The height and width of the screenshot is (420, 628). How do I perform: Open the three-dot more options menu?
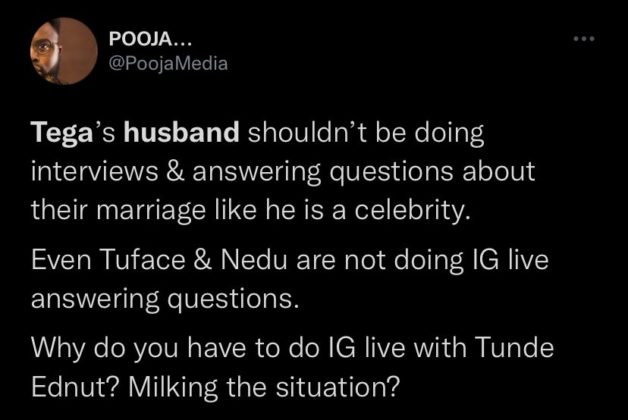click(584, 39)
